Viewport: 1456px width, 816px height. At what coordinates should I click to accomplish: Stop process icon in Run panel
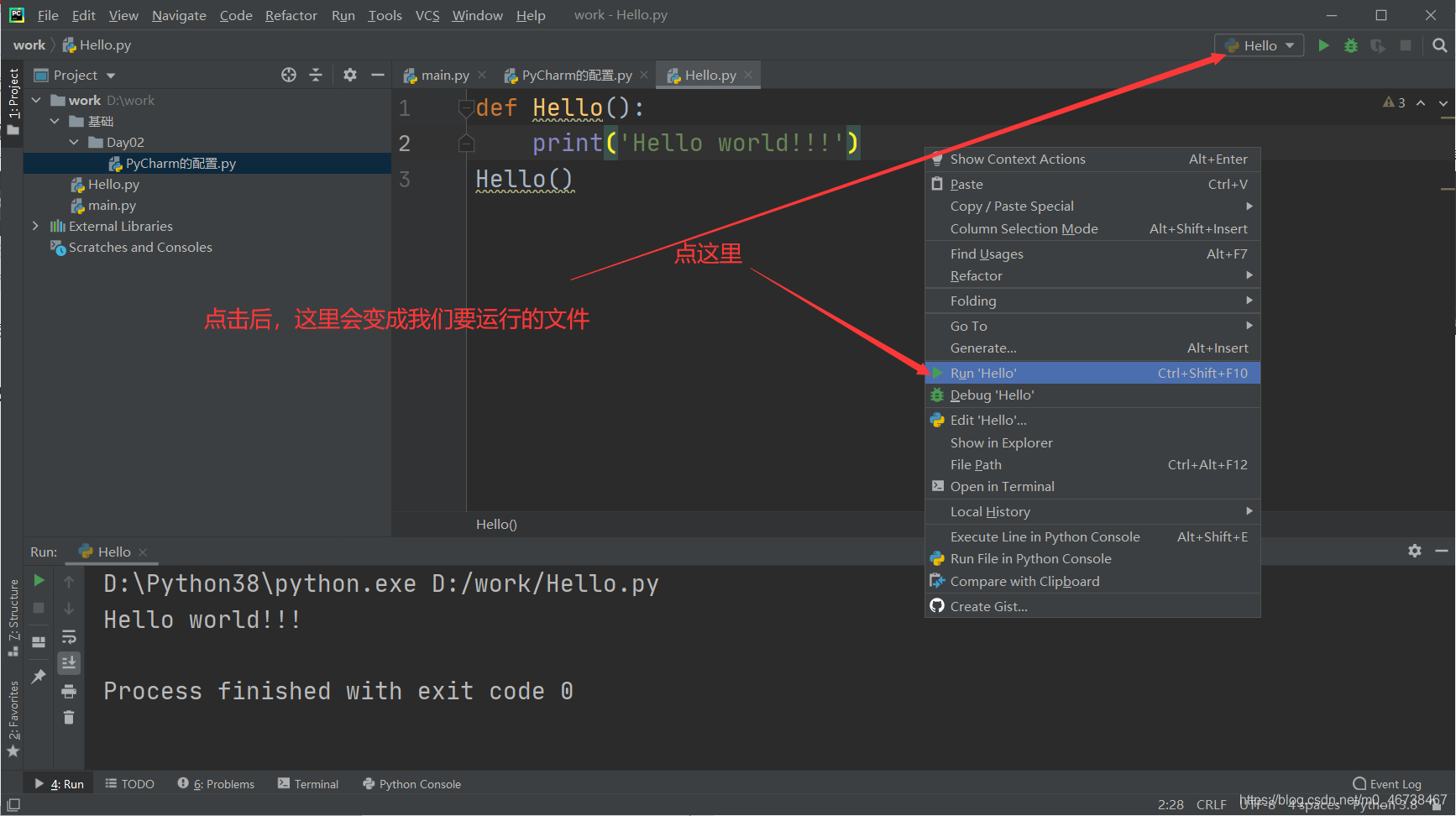39,607
